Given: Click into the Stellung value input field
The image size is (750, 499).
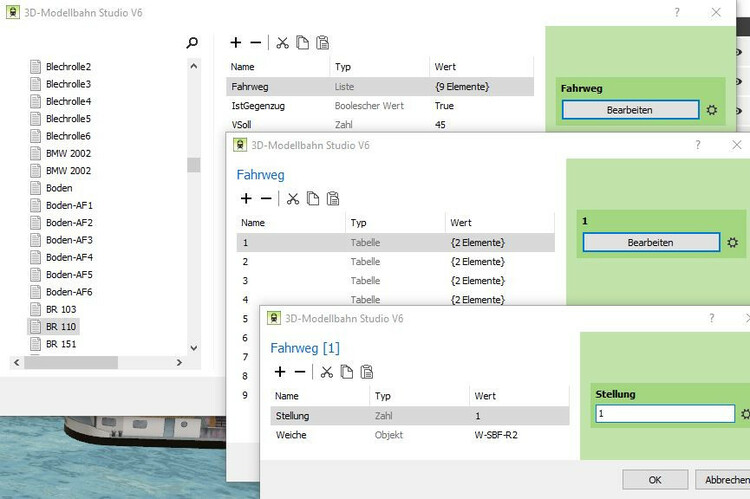Looking at the screenshot, I should [665, 414].
